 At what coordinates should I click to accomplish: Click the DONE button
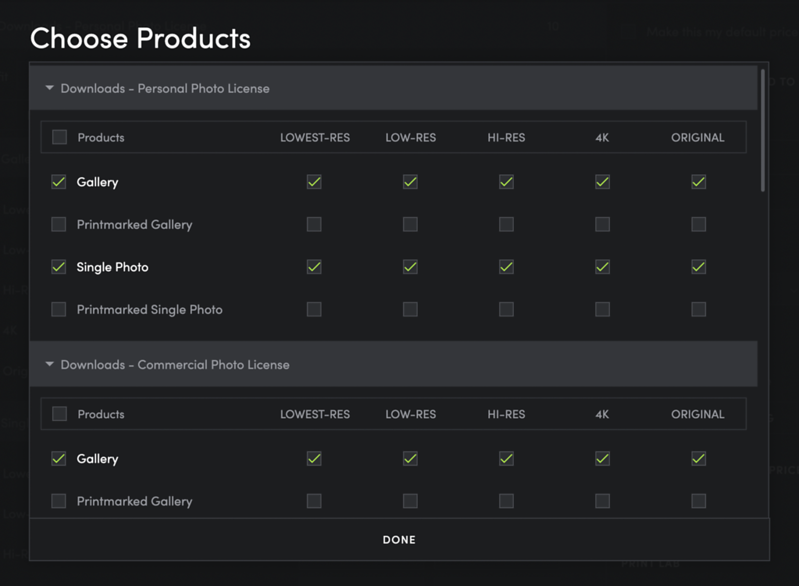[399, 540]
